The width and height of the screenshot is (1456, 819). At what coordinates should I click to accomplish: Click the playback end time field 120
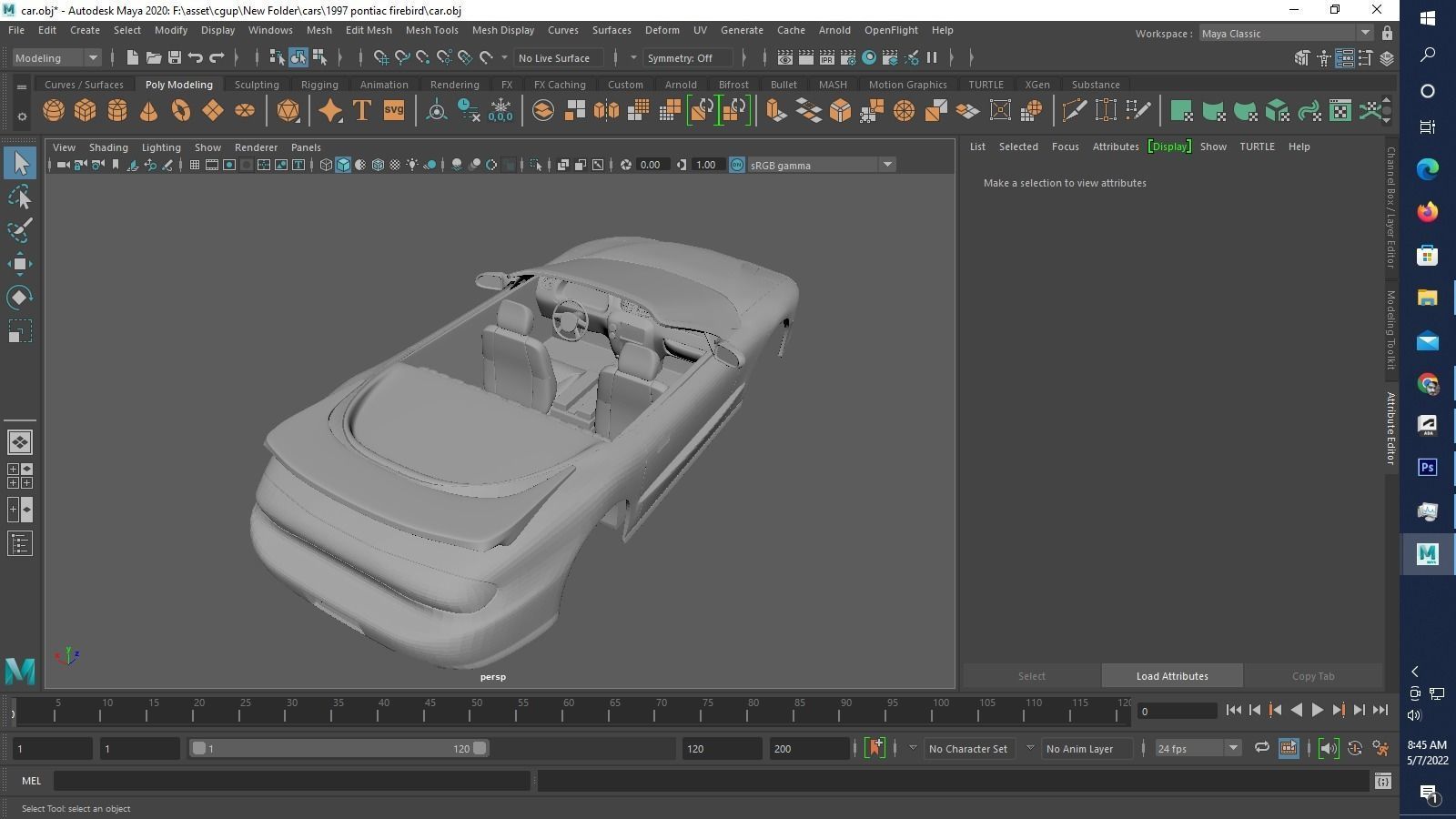tap(722, 749)
